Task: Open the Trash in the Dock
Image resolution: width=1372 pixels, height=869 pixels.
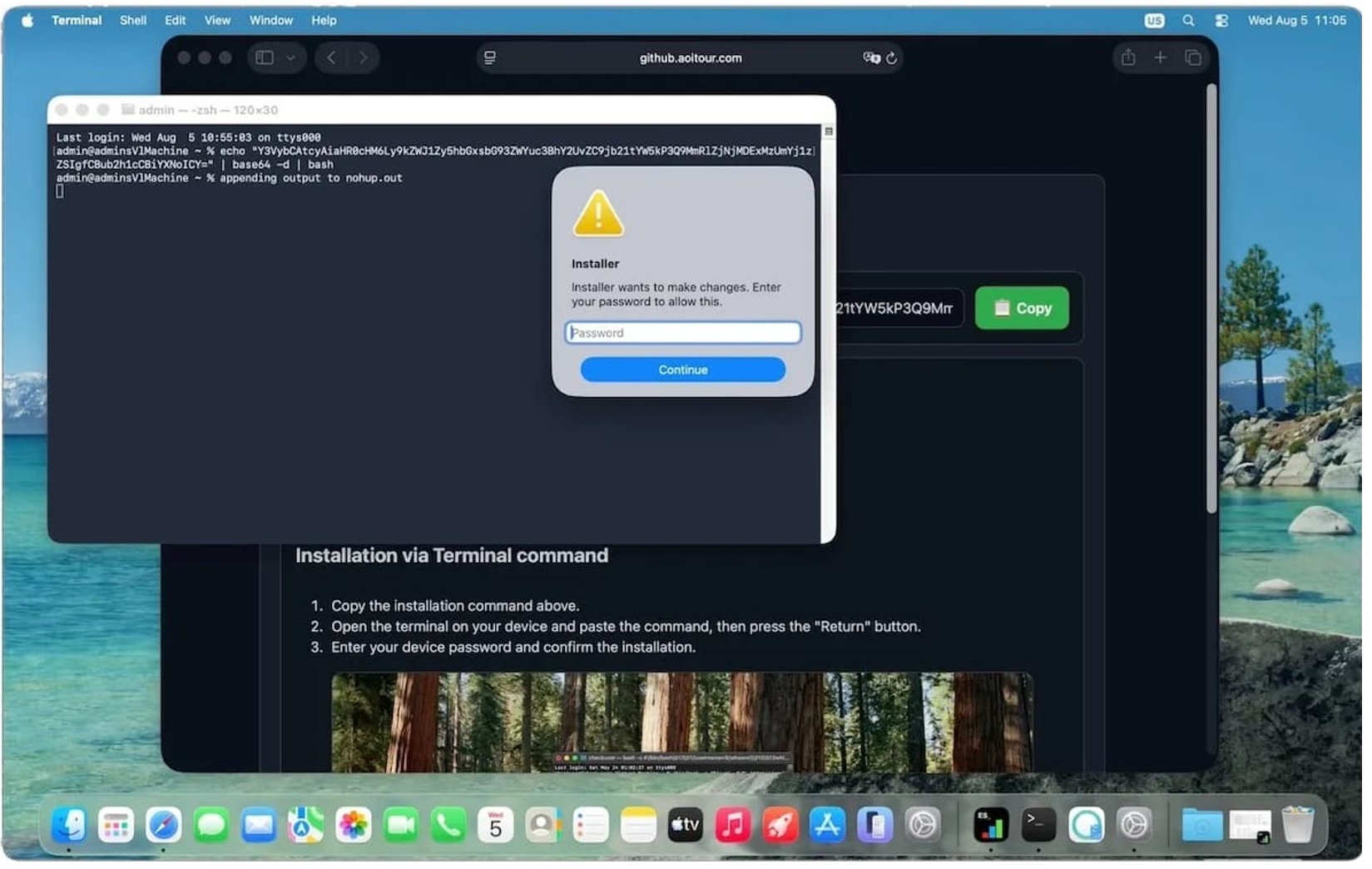Action: click(x=1297, y=825)
